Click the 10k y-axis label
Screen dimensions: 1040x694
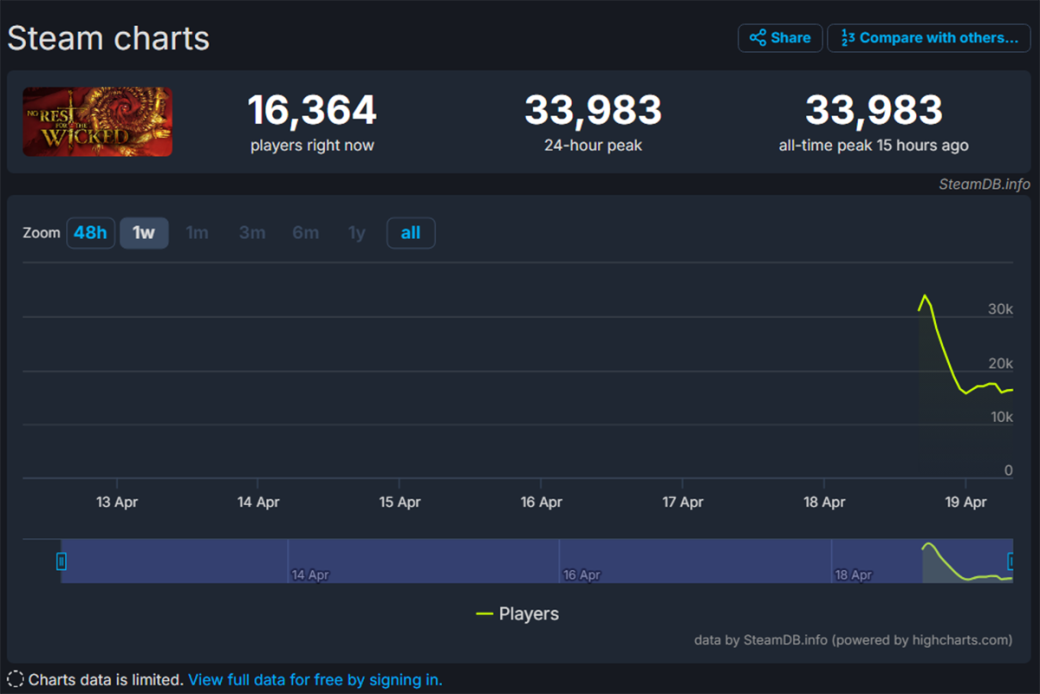click(x=1002, y=417)
